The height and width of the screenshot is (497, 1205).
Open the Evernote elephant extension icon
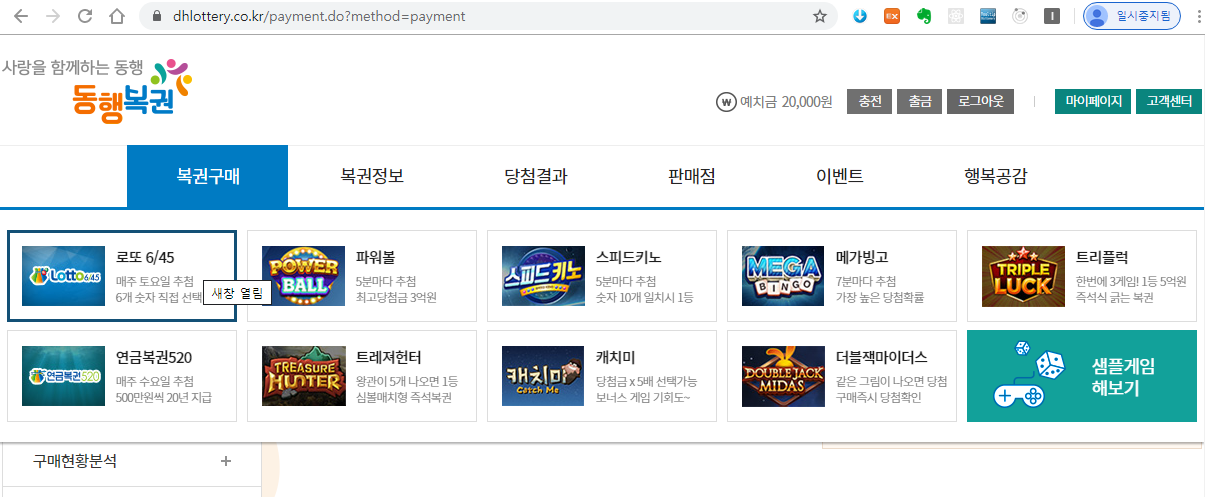click(x=925, y=16)
